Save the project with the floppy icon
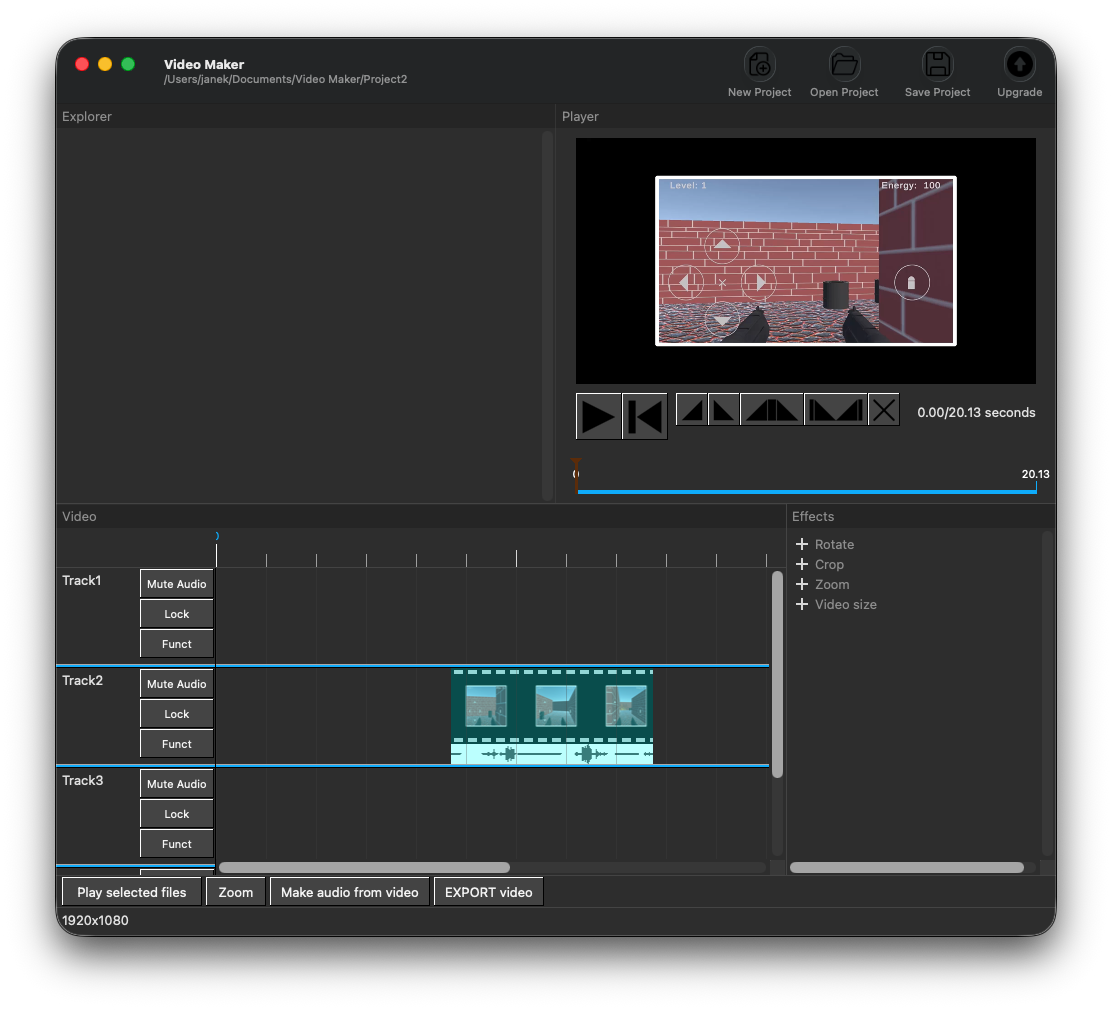 937,66
